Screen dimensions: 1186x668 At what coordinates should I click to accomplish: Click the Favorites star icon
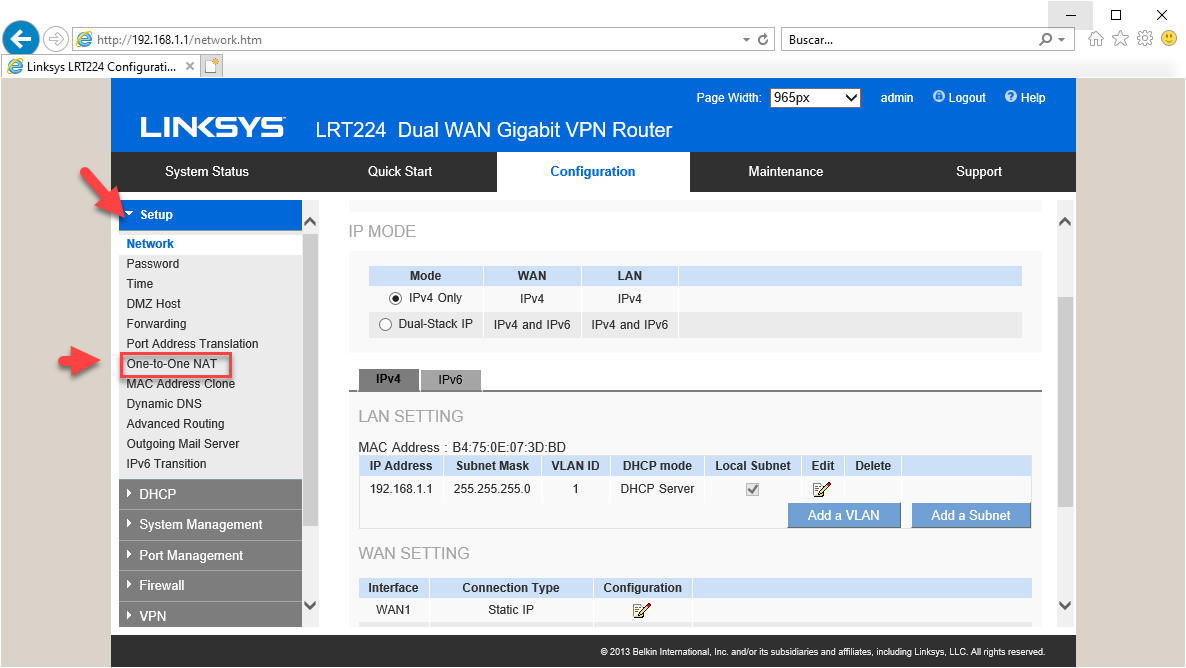(x=1120, y=39)
